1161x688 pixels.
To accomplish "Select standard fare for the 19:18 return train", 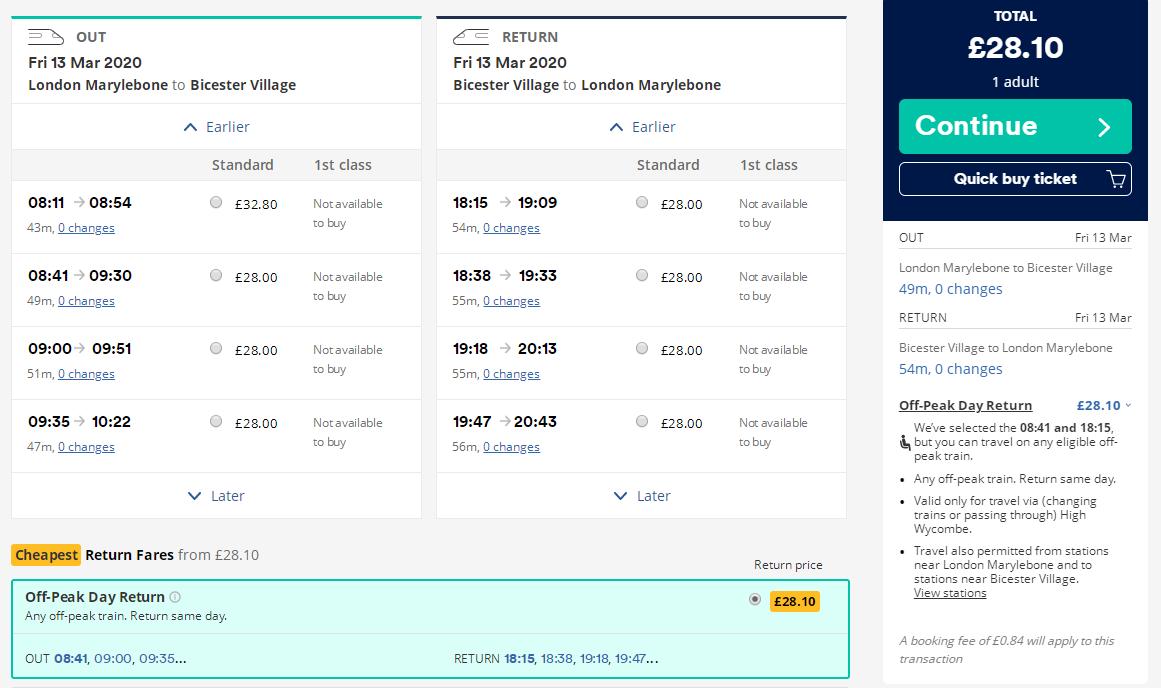I will coord(642,348).
